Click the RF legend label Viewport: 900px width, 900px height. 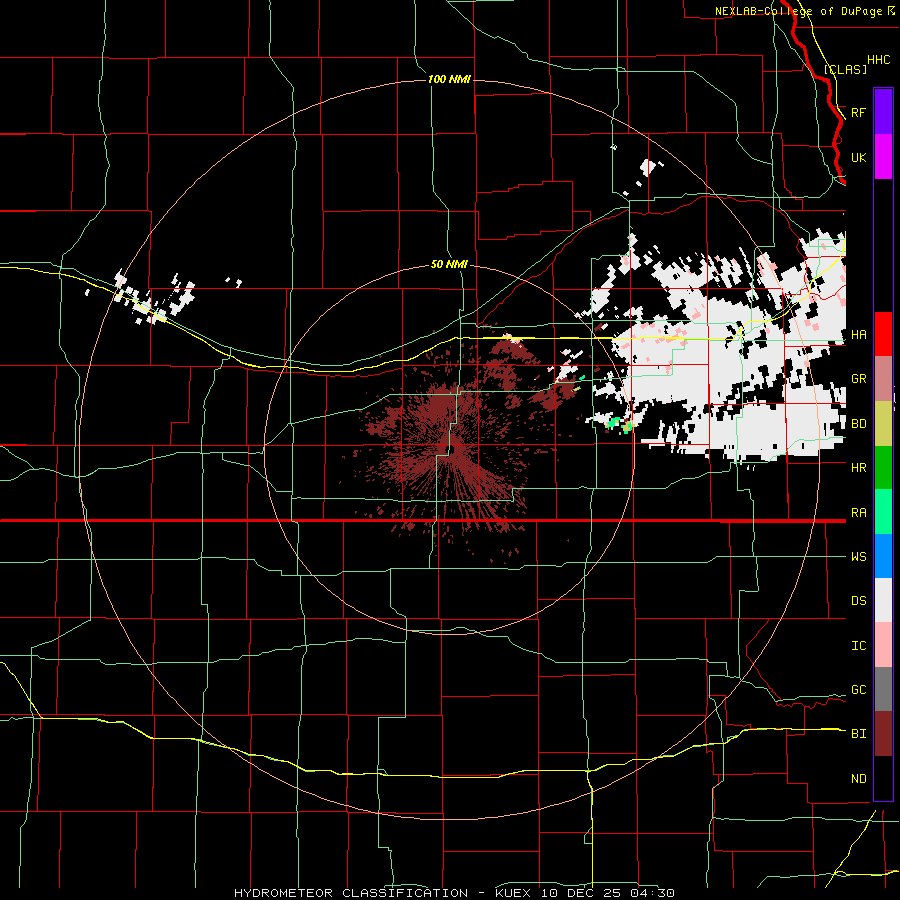click(858, 112)
